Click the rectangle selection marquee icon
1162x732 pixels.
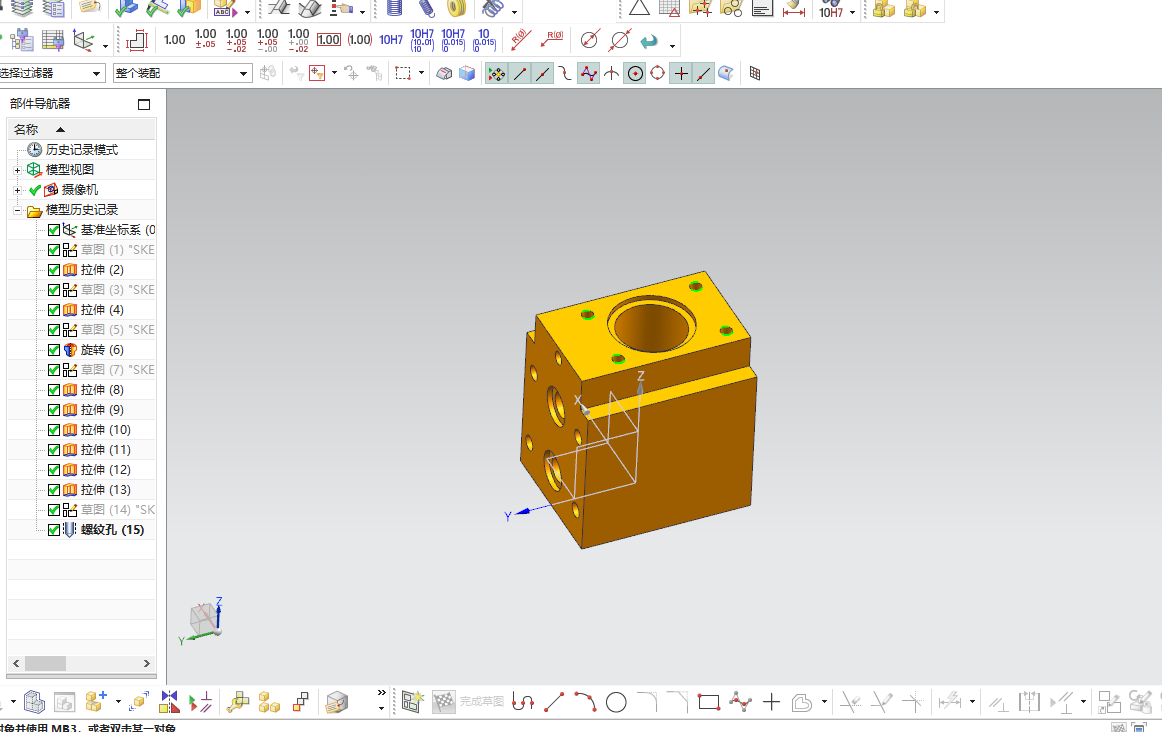click(x=402, y=73)
